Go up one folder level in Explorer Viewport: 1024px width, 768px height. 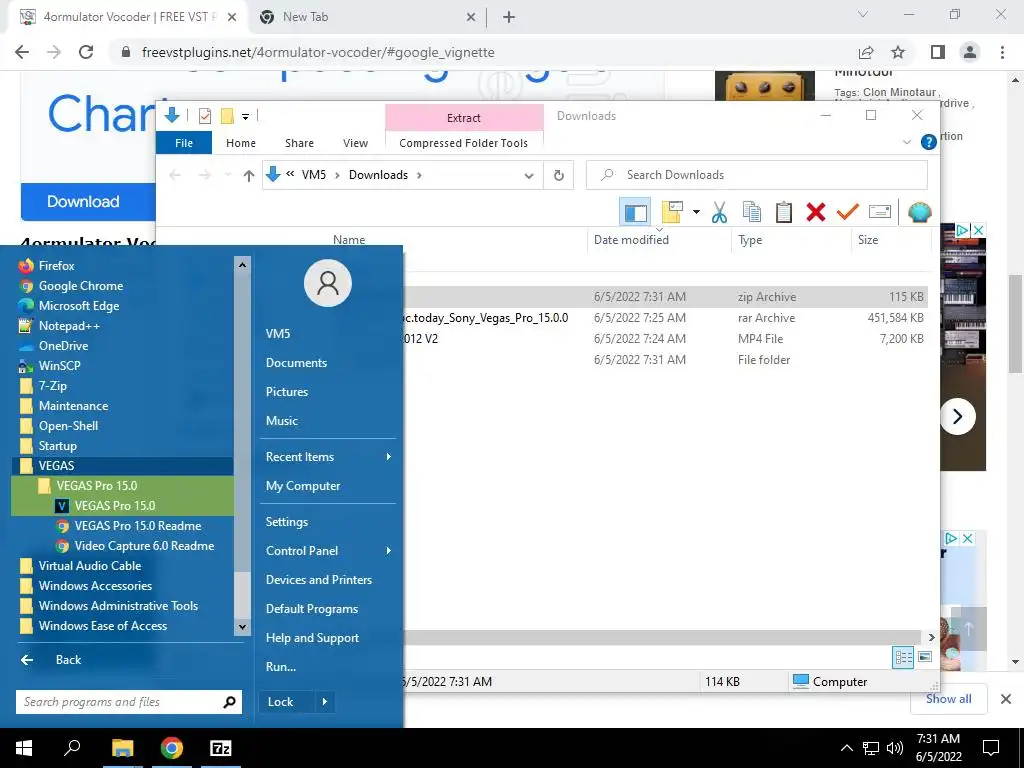[248, 175]
